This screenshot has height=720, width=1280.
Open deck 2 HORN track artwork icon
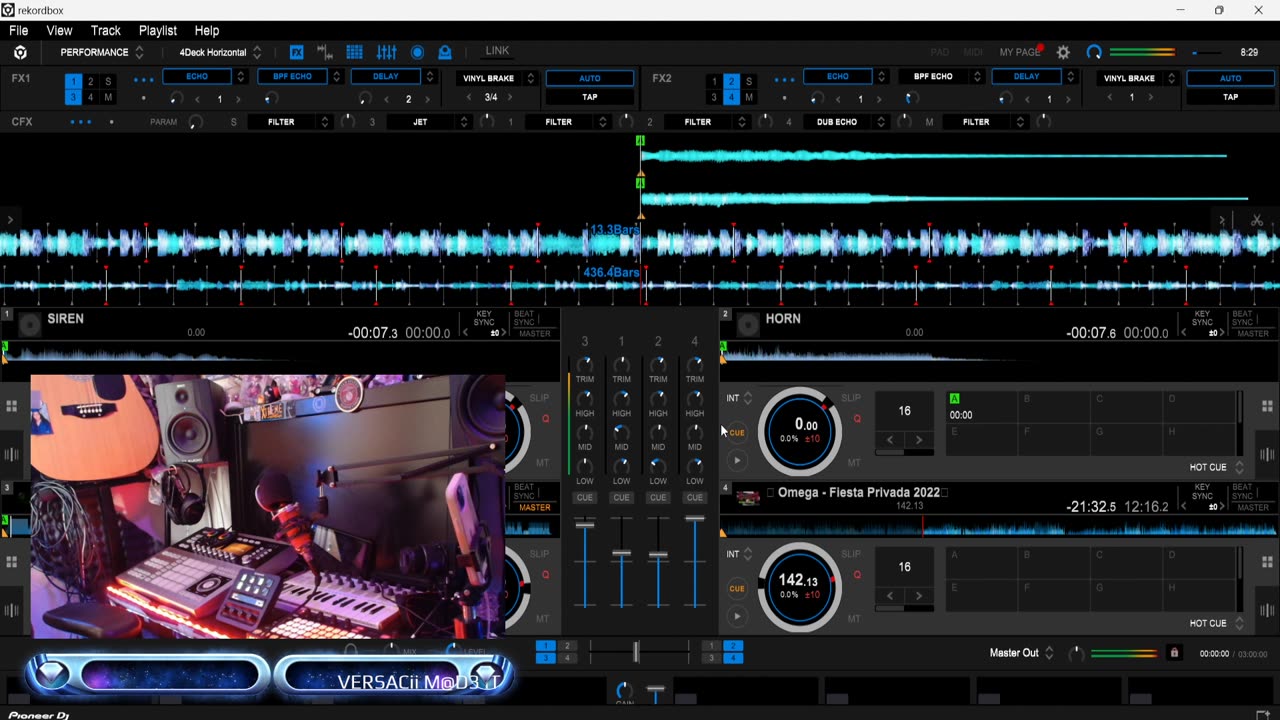coord(748,324)
